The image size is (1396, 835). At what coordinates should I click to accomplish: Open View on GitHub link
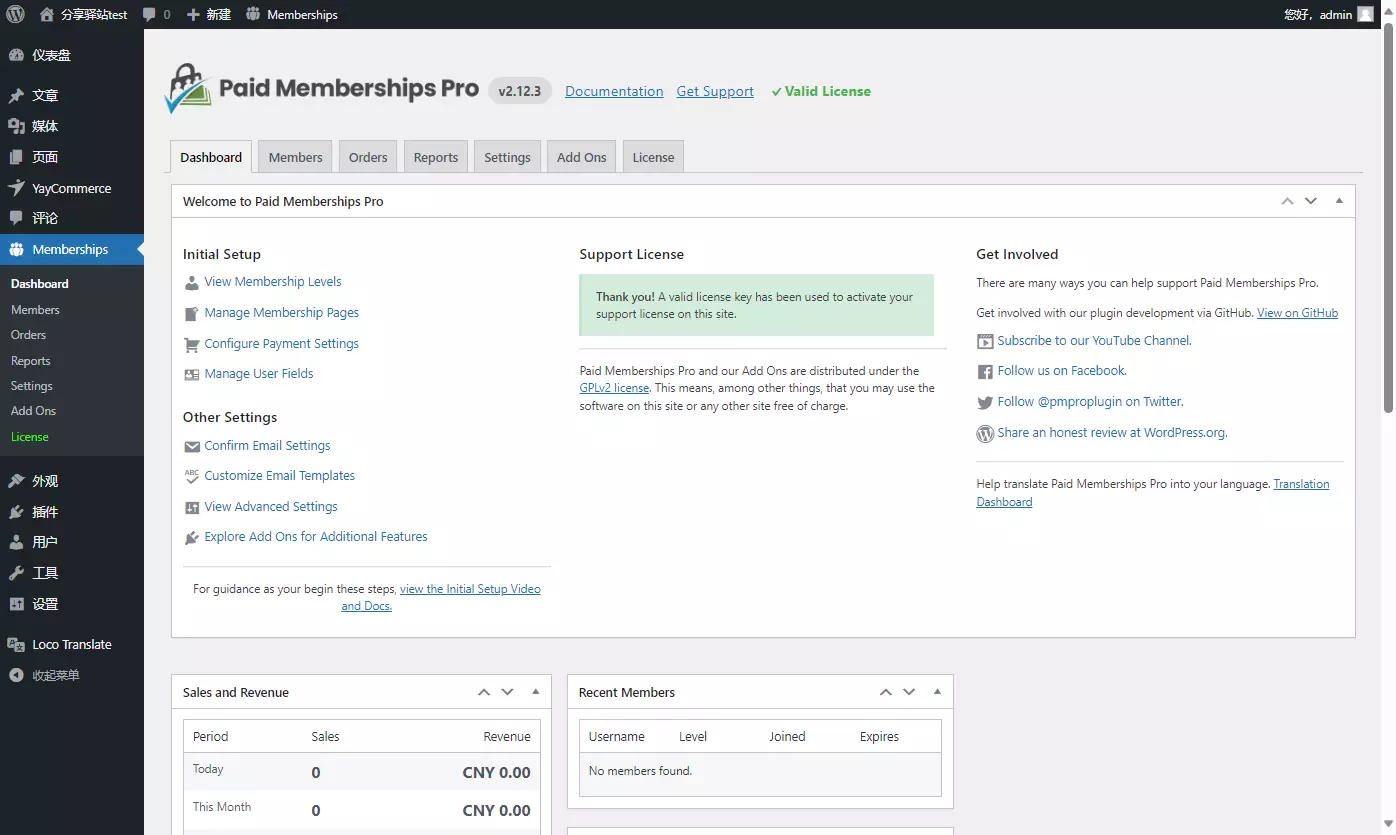pos(1297,313)
